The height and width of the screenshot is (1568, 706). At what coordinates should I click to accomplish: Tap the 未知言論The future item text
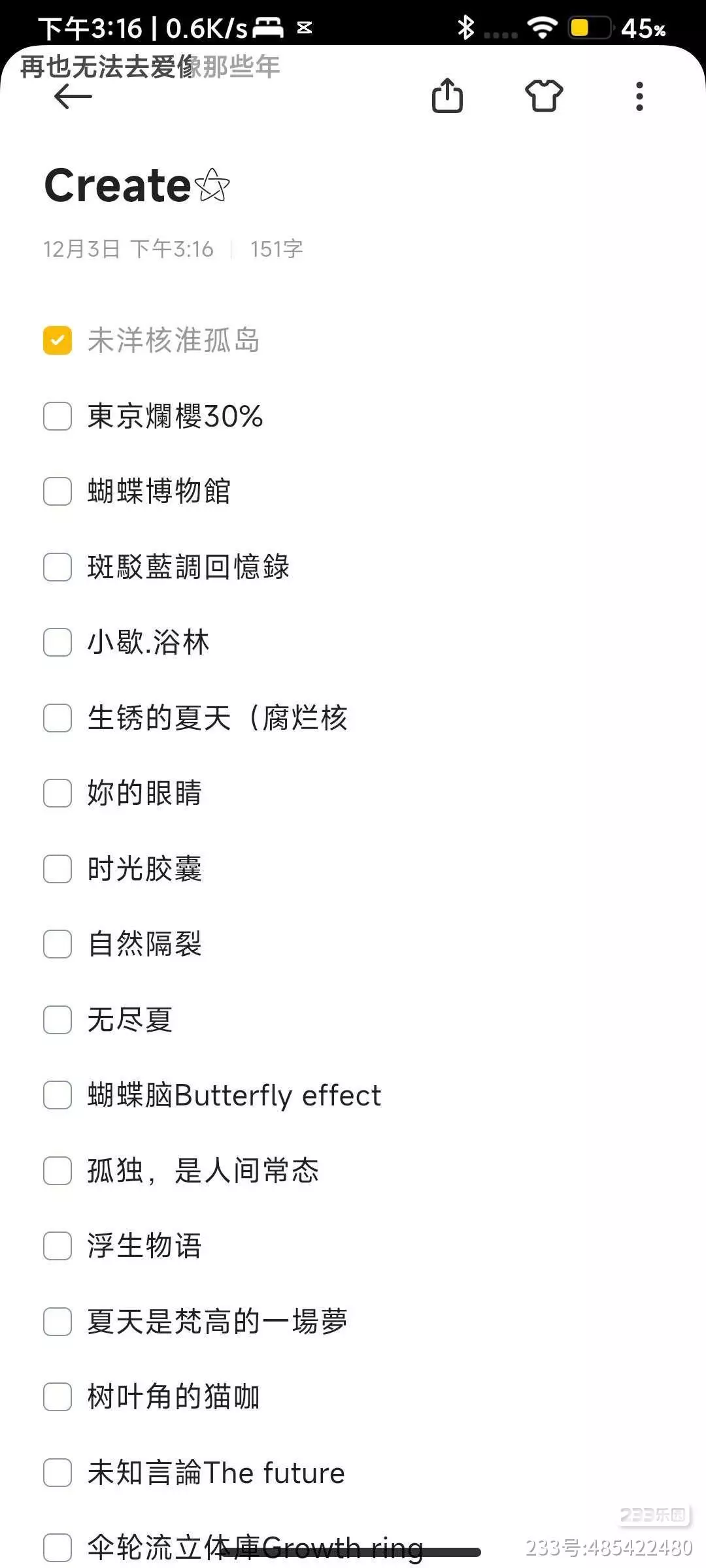[x=216, y=1473]
